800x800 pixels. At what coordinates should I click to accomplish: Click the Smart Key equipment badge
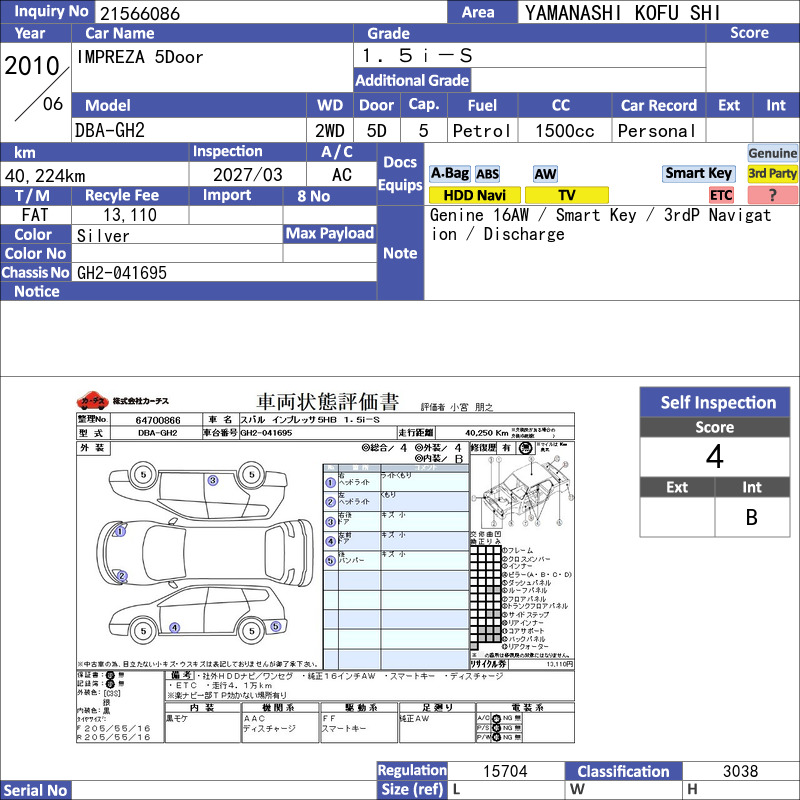coord(698,173)
